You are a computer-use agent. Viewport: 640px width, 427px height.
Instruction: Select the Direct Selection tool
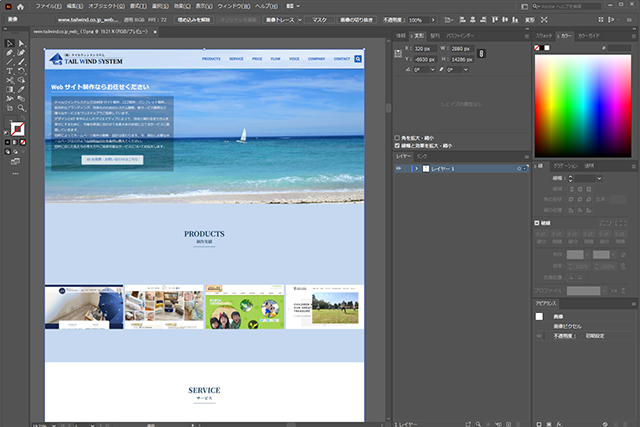pyautogui.click(x=21, y=43)
